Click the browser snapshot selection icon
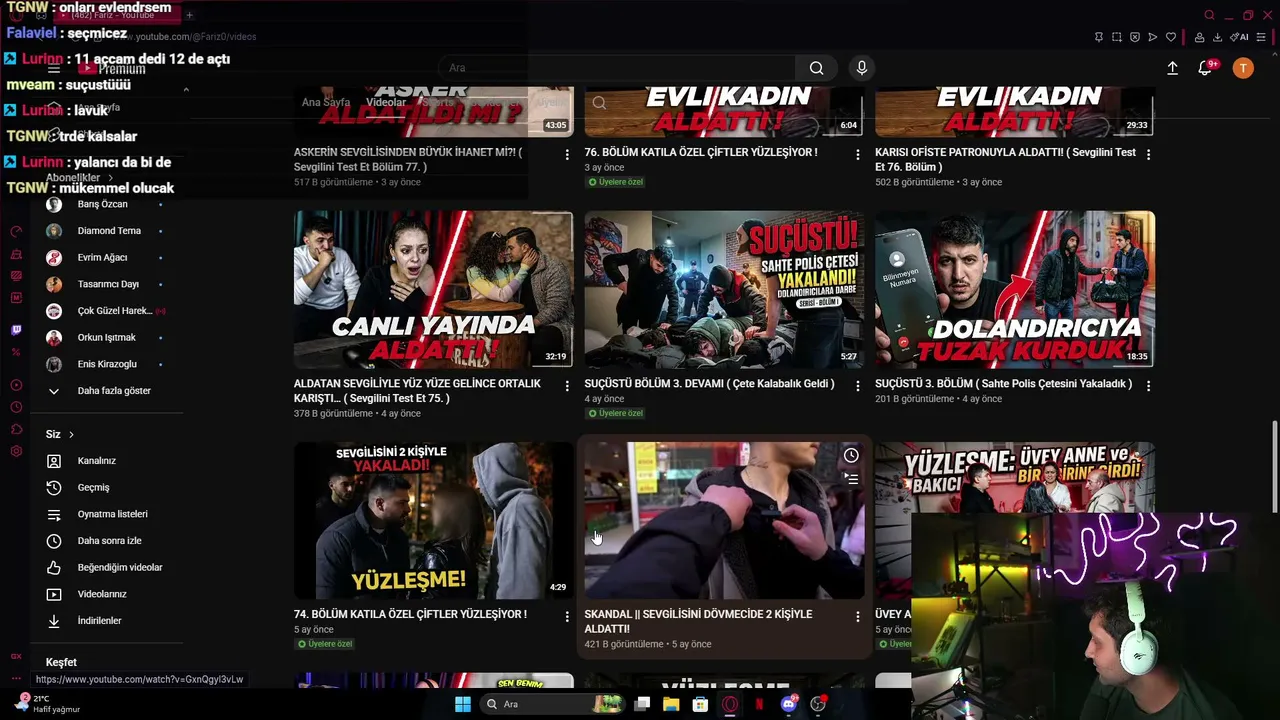 pos(1117,37)
